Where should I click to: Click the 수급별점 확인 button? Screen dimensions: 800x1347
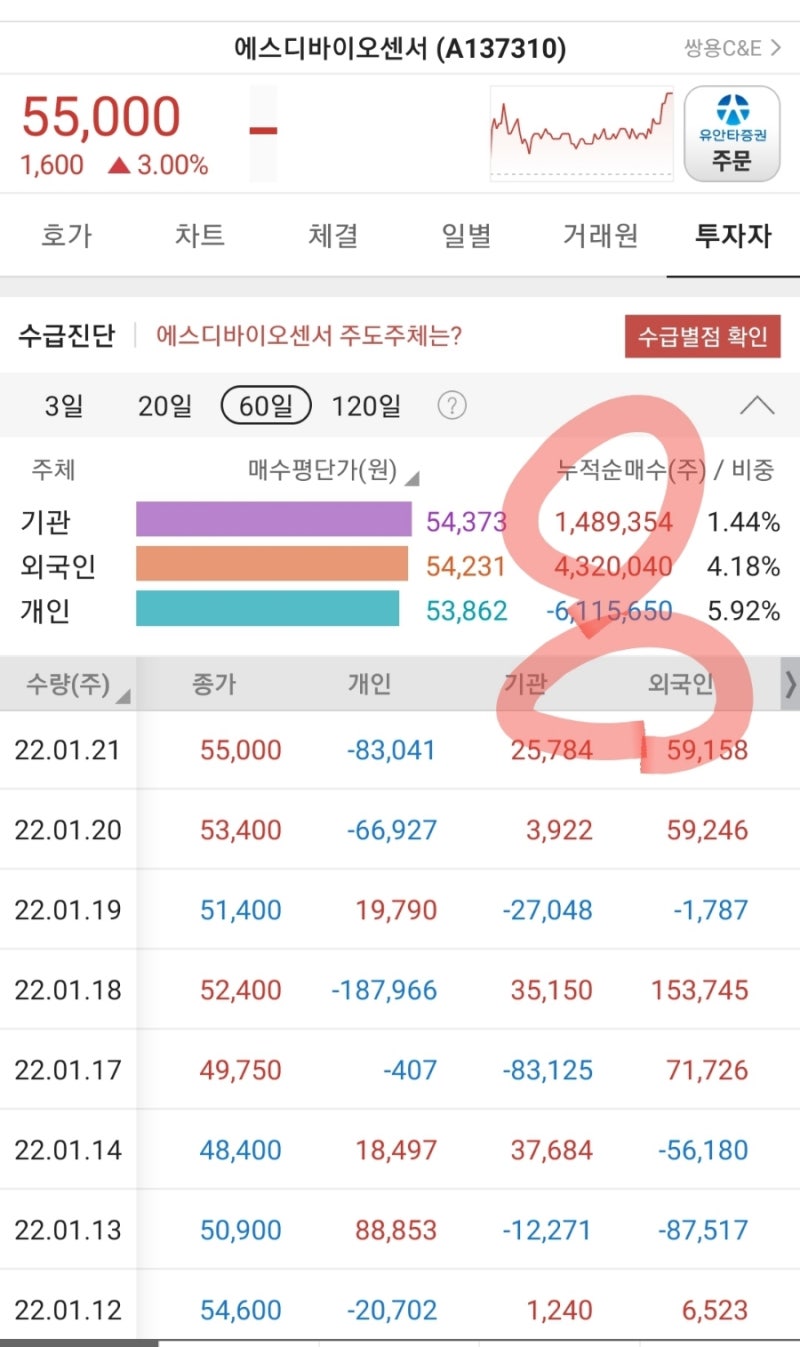tap(703, 337)
